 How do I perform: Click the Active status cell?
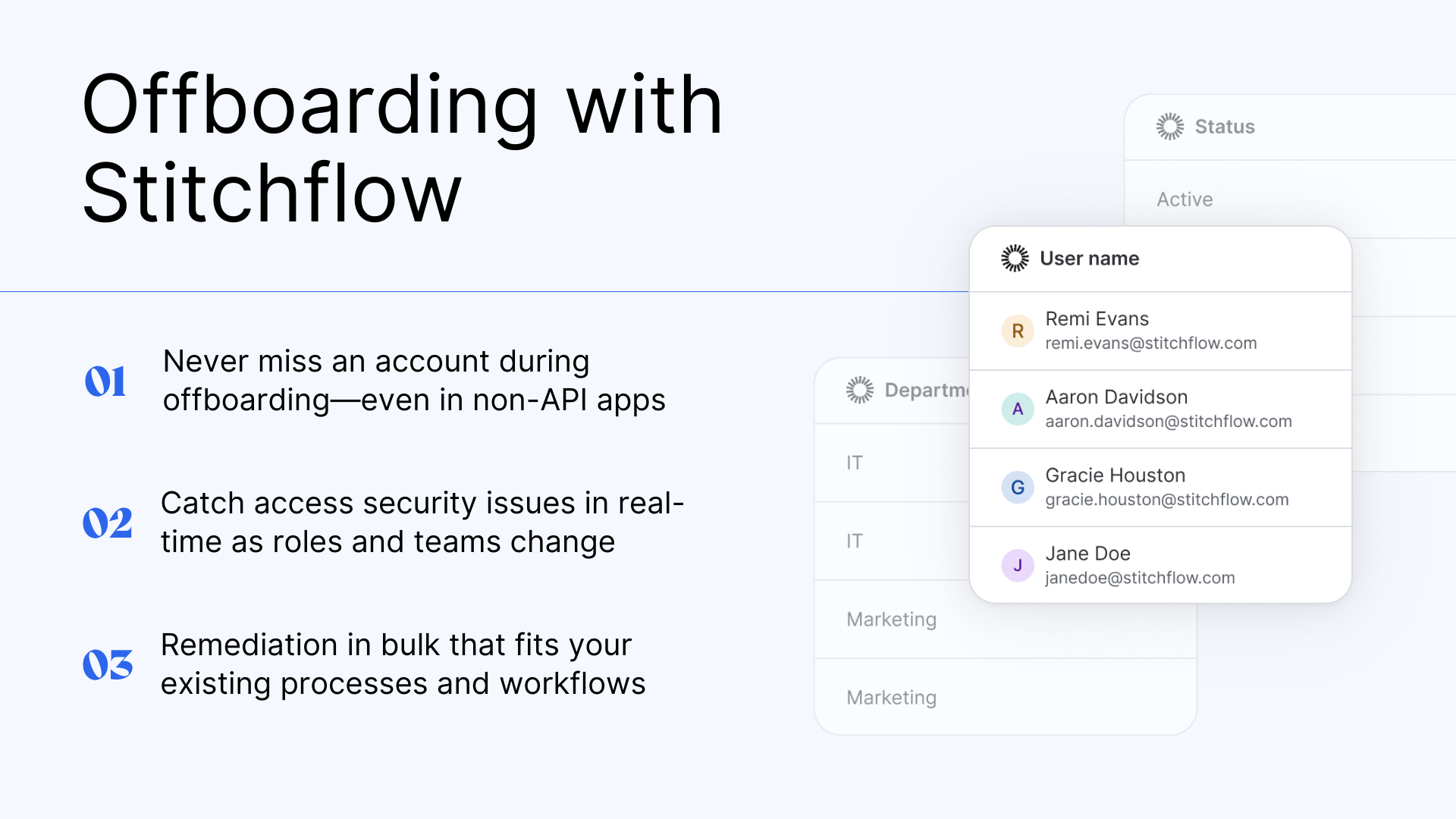coord(1185,199)
